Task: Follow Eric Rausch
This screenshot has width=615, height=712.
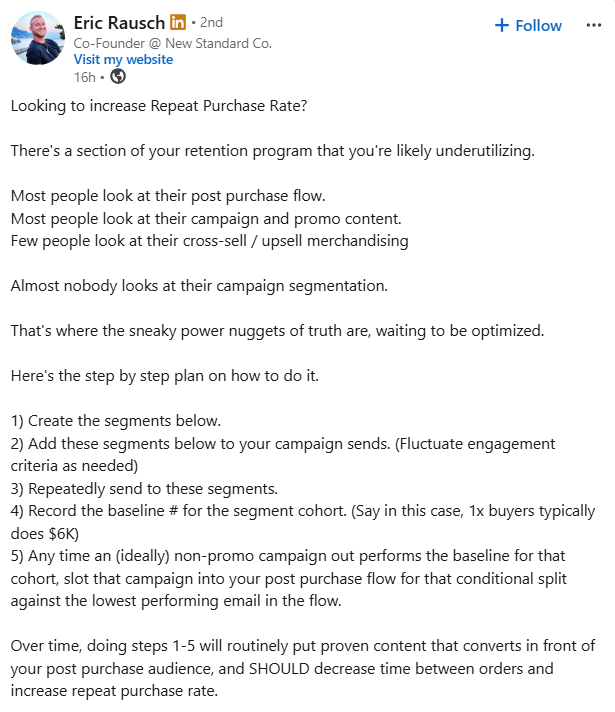Action: pyautogui.click(x=528, y=25)
